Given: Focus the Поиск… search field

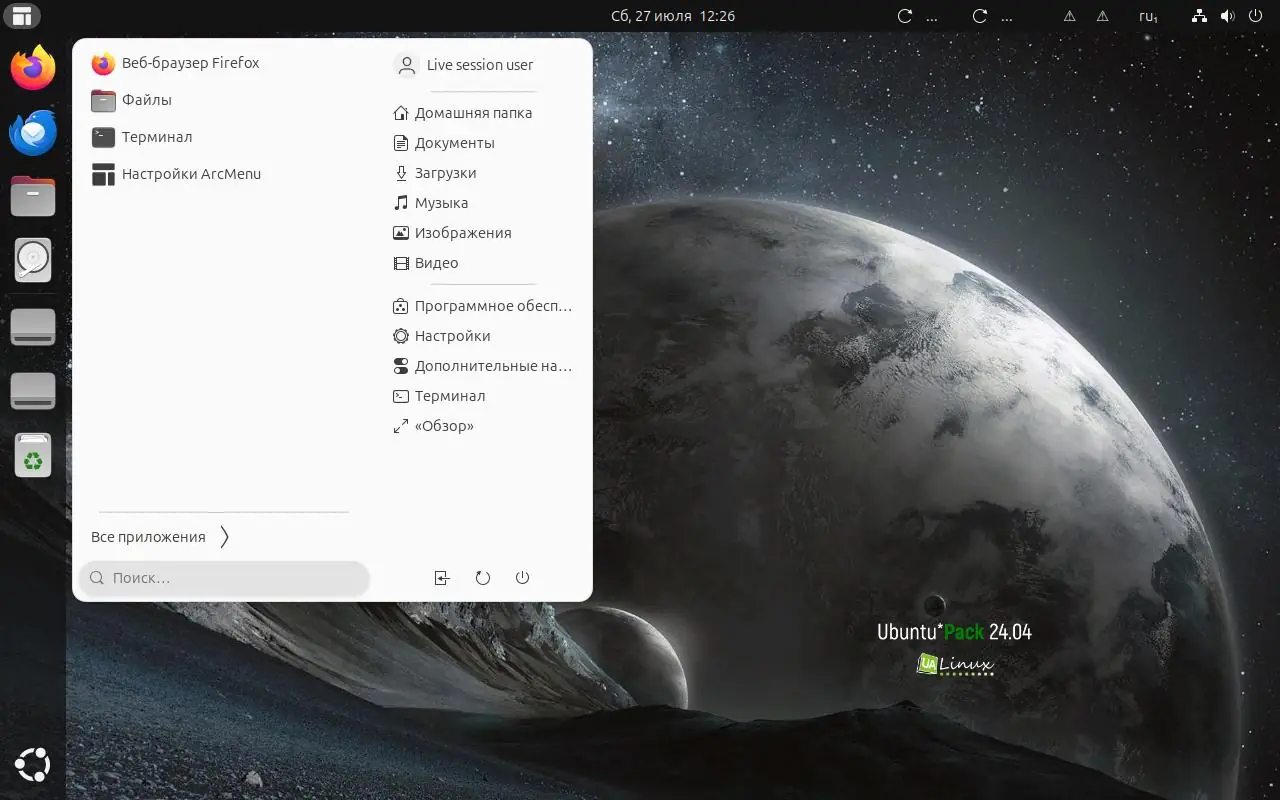Looking at the screenshot, I should pos(224,578).
